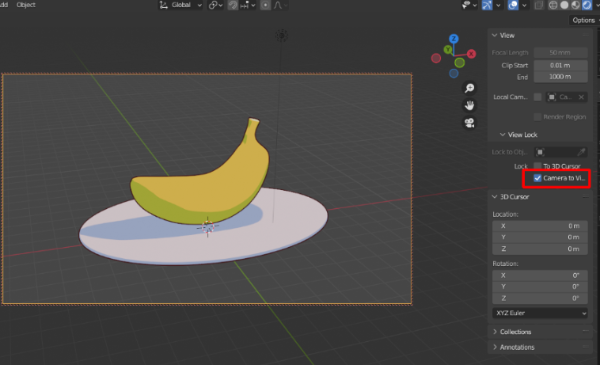This screenshot has height=365, width=600.
Task: Click the Focal Length field
Action: pyautogui.click(x=560, y=52)
